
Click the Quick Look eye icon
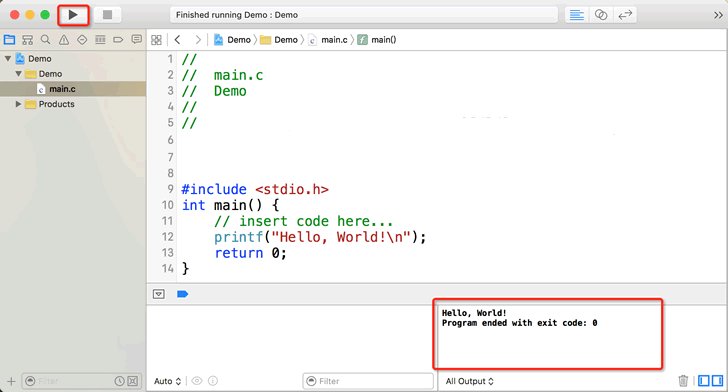(197, 381)
